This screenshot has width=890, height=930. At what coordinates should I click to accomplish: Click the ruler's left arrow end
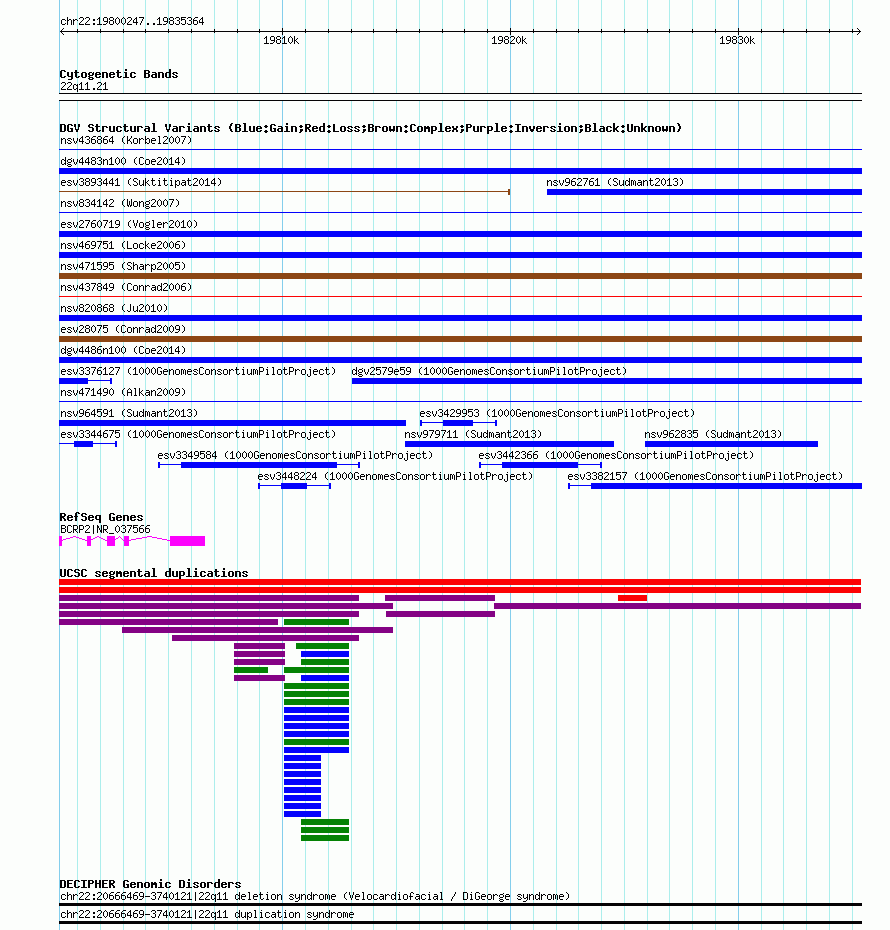tap(62, 31)
